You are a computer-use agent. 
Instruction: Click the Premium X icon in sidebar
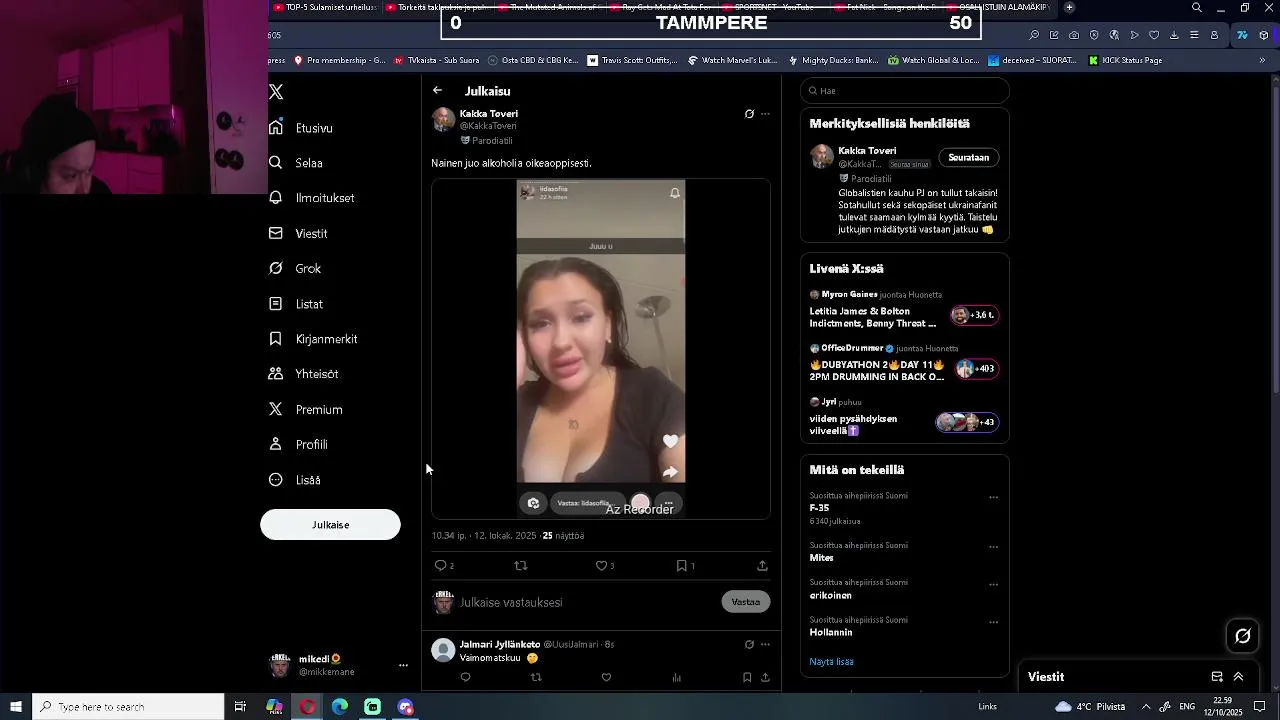click(276, 409)
